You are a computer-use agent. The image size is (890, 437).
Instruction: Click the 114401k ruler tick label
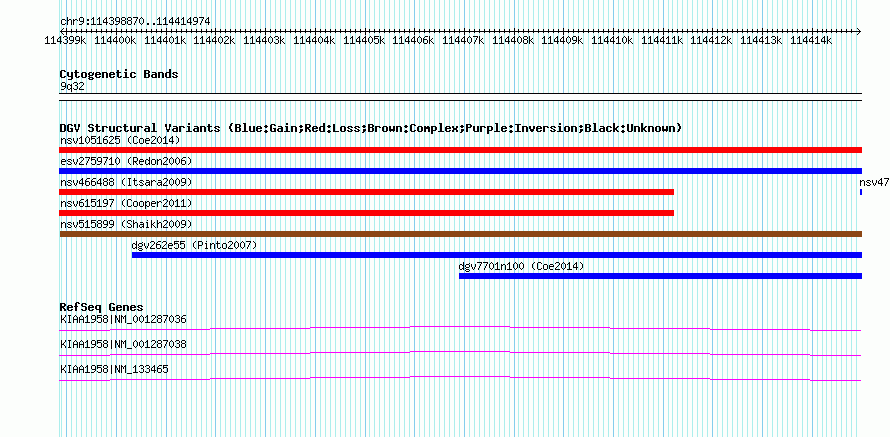(x=165, y=40)
